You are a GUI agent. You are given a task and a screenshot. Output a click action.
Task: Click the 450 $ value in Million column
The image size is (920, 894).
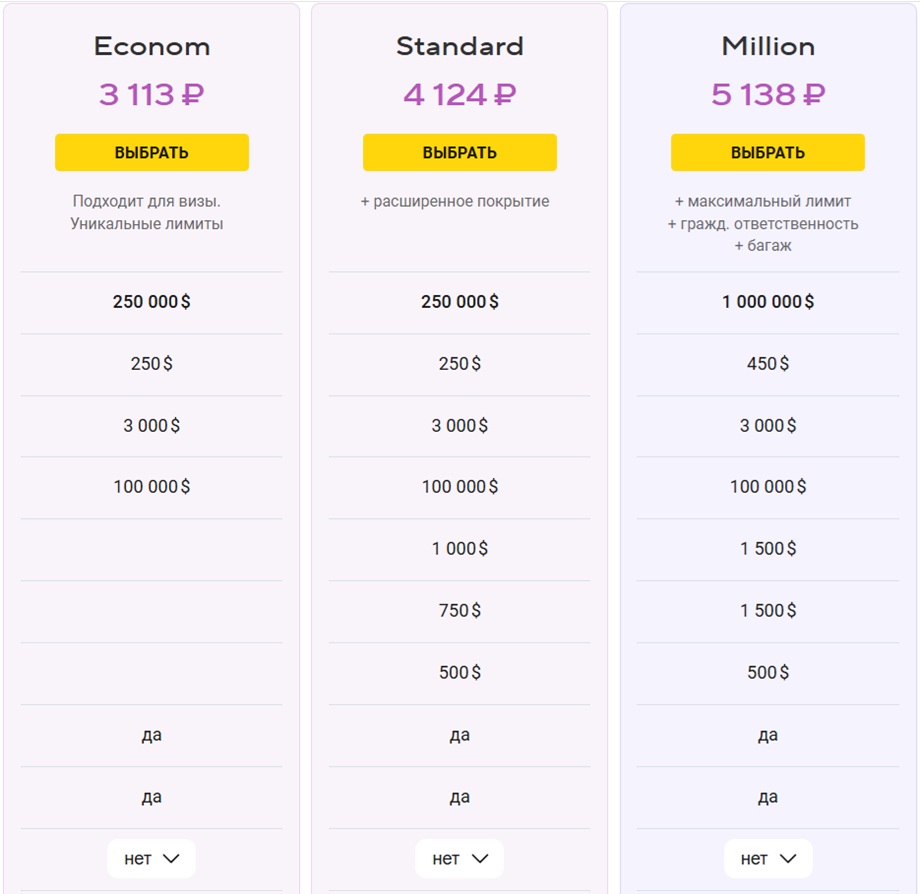click(x=768, y=364)
